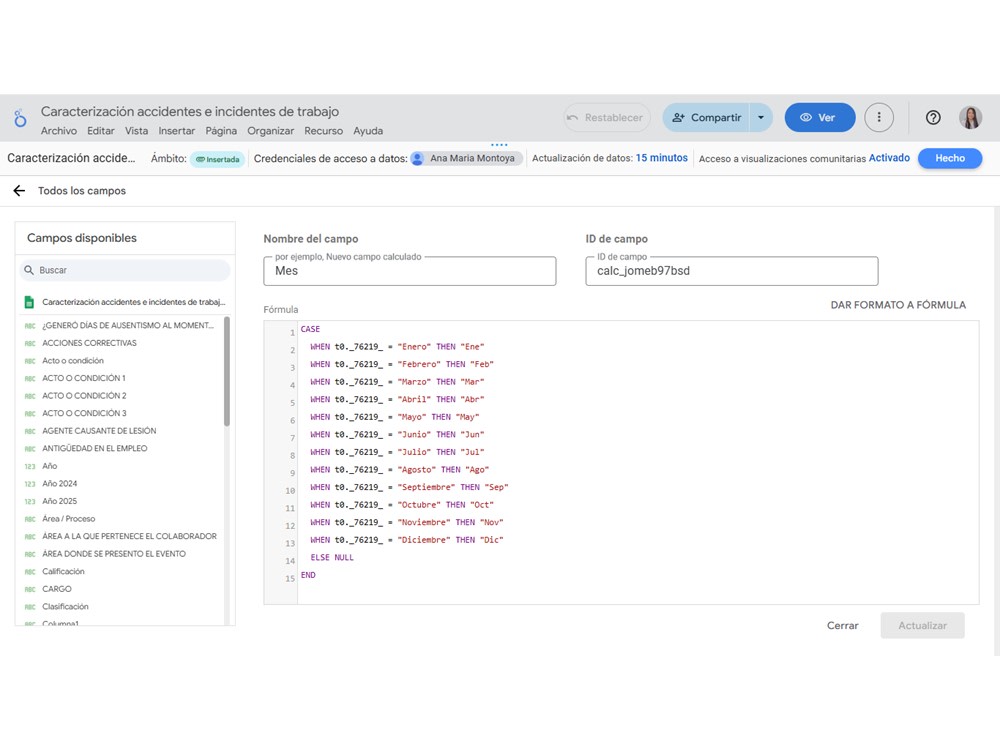Viewport: 1000px width, 750px height.
Task: Go back with the Todos los campos arrow
Action: [x=19, y=191]
